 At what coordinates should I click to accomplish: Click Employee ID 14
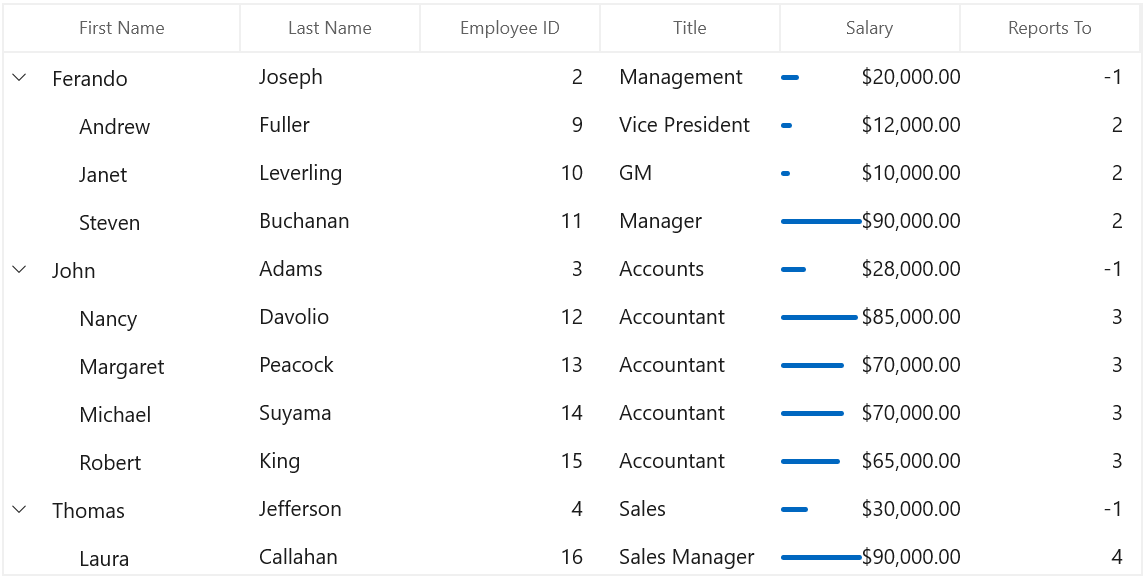tap(572, 413)
